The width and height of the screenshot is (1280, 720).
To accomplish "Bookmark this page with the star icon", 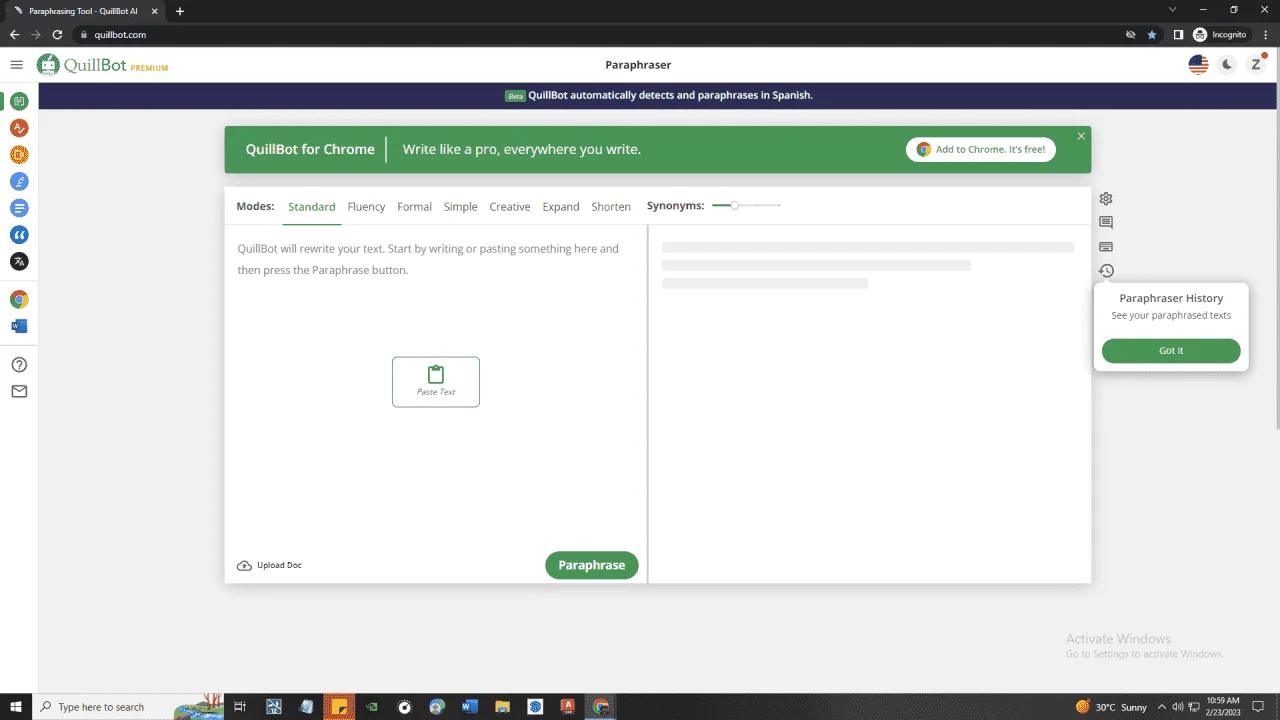I will (x=1152, y=34).
